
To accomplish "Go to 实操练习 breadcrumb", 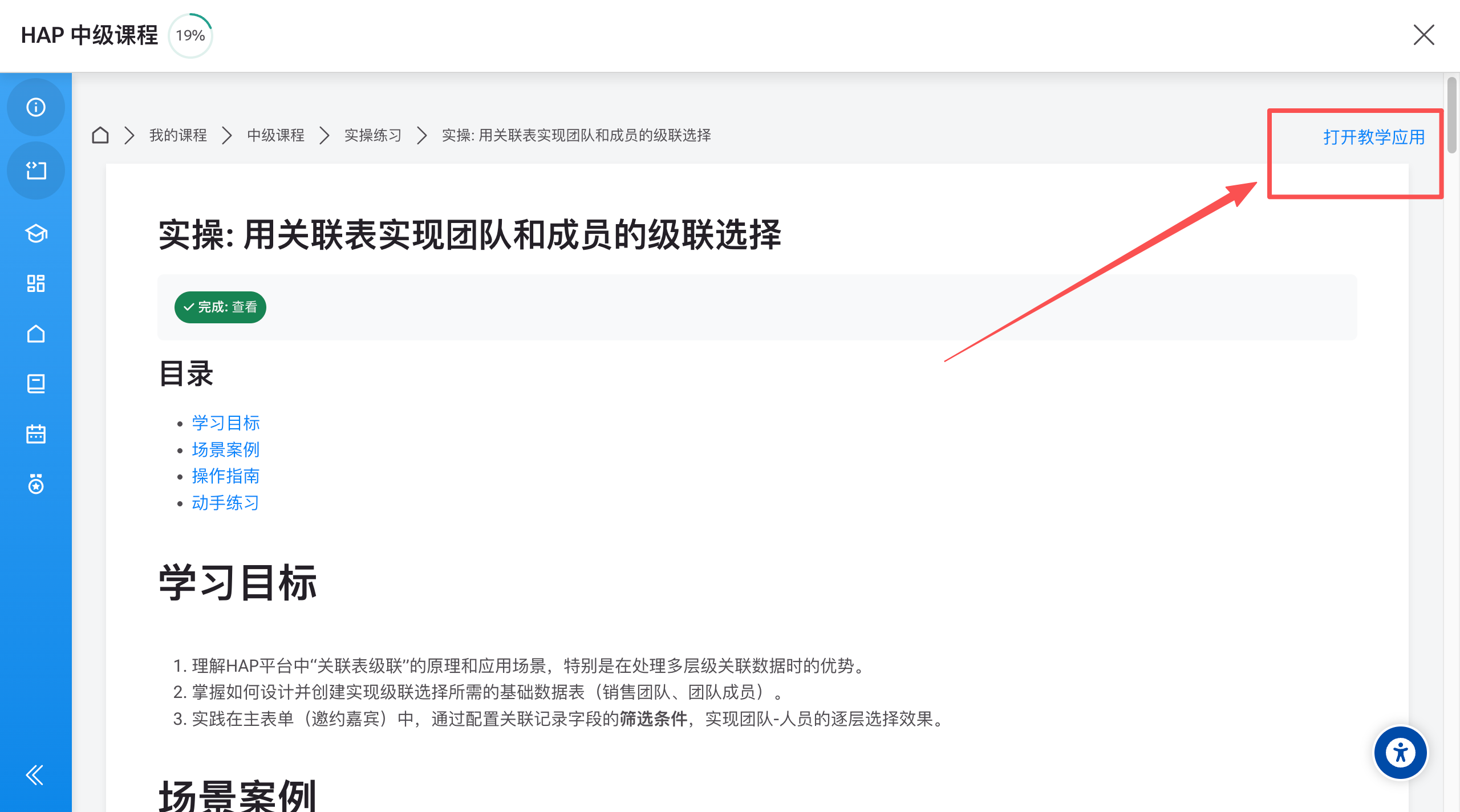I will tap(373, 135).
